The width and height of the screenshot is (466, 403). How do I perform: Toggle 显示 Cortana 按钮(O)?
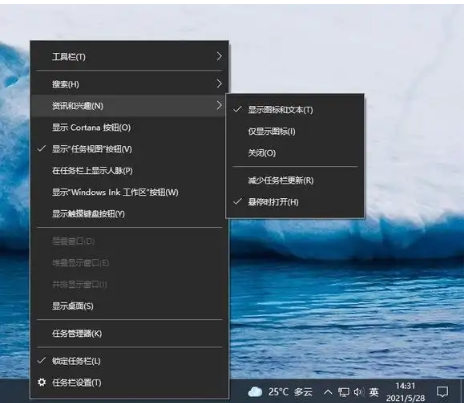[129, 127]
